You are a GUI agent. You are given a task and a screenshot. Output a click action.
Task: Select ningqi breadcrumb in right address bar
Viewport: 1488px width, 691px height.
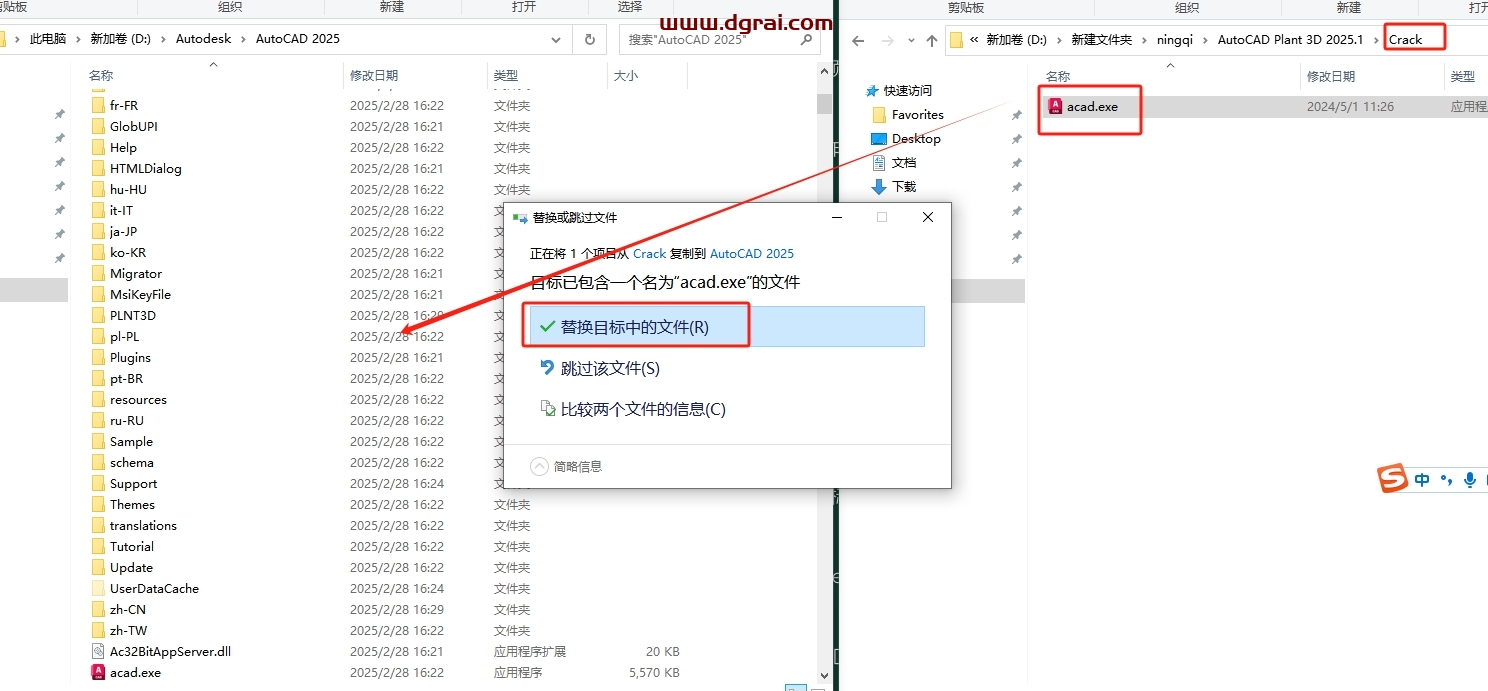(1175, 39)
